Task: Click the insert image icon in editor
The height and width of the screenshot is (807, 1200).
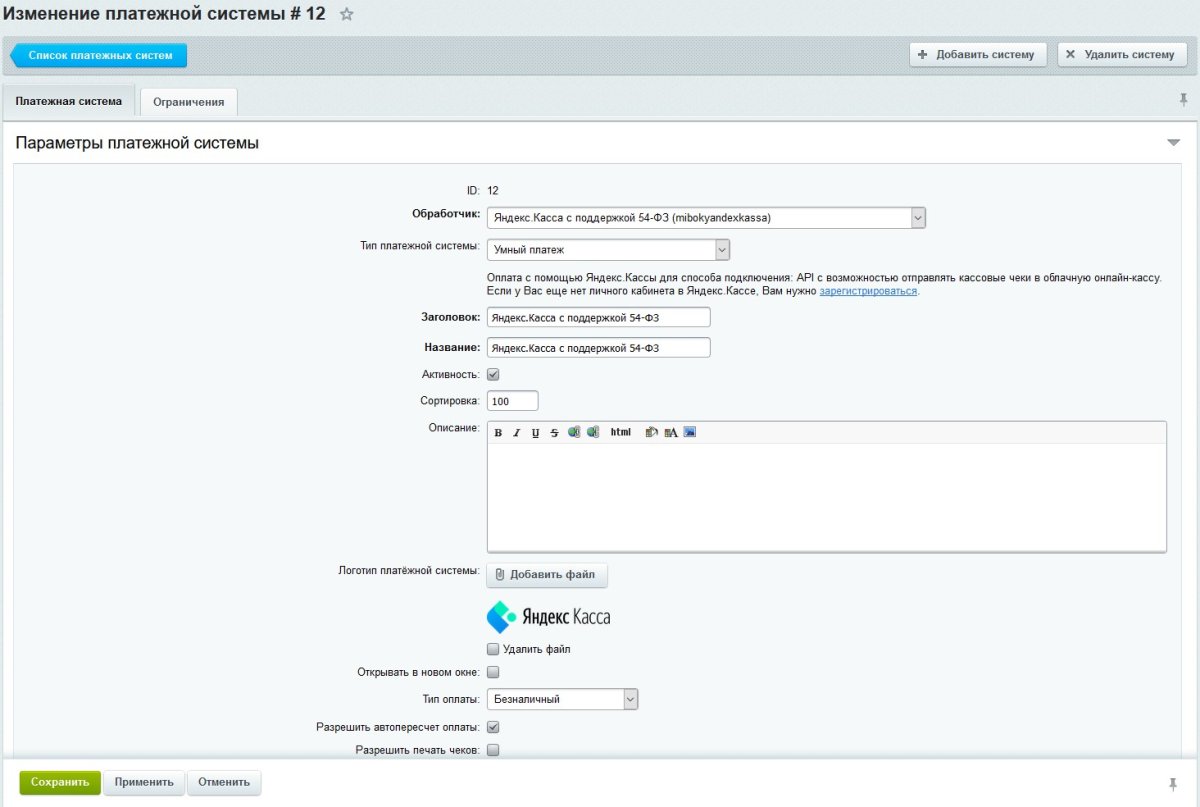Action: tap(689, 432)
